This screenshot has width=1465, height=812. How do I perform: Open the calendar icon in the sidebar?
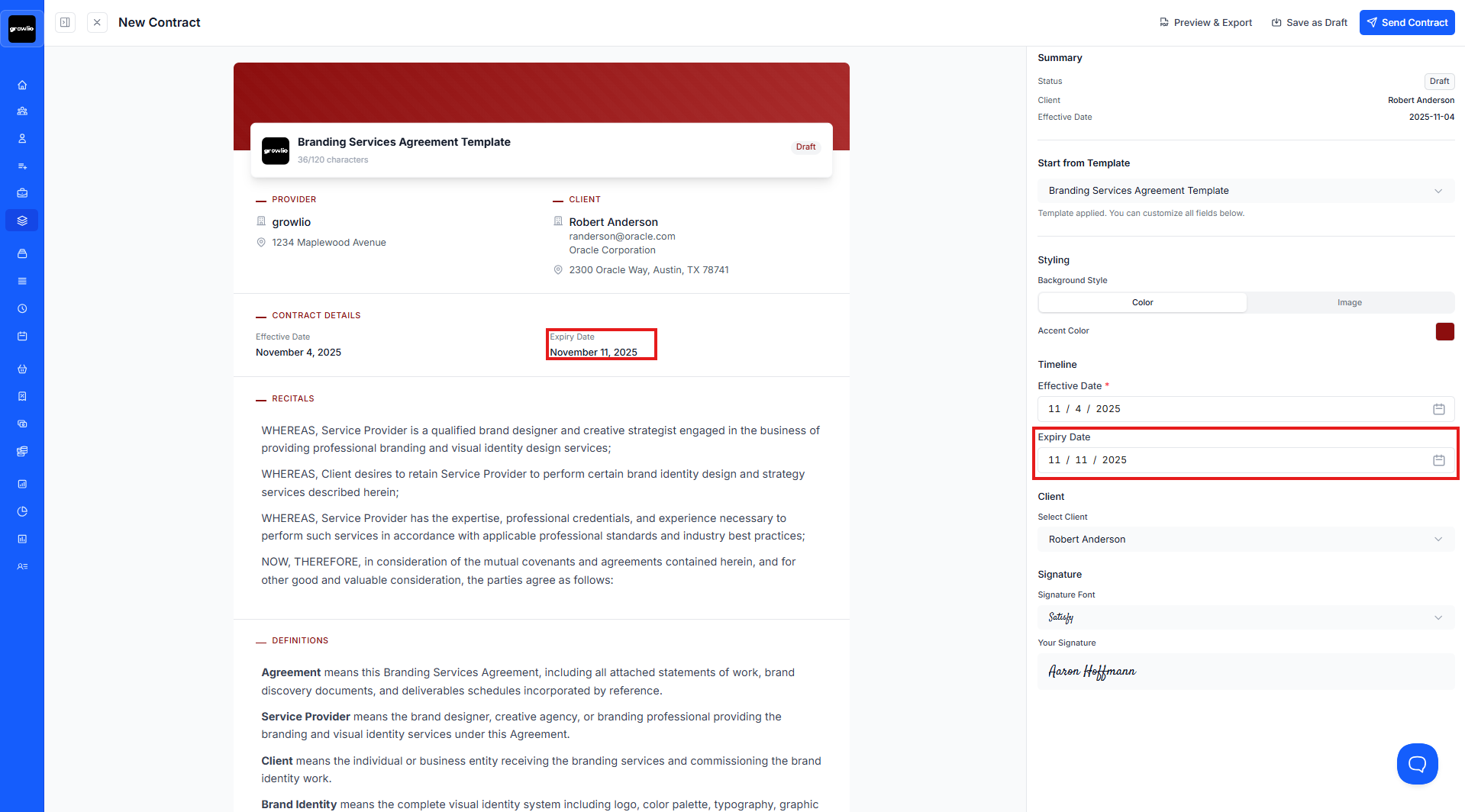point(22,336)
